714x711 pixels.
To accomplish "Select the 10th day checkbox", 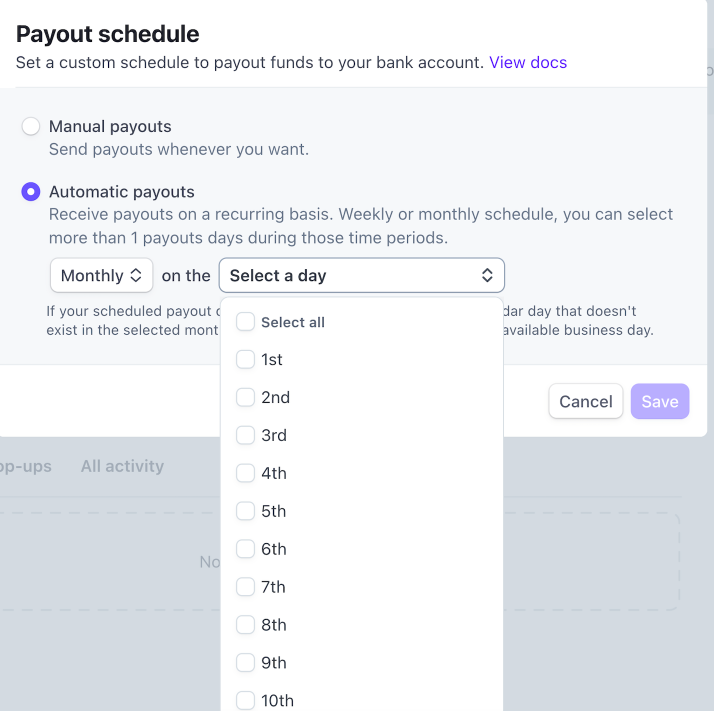I will [246, 701].
